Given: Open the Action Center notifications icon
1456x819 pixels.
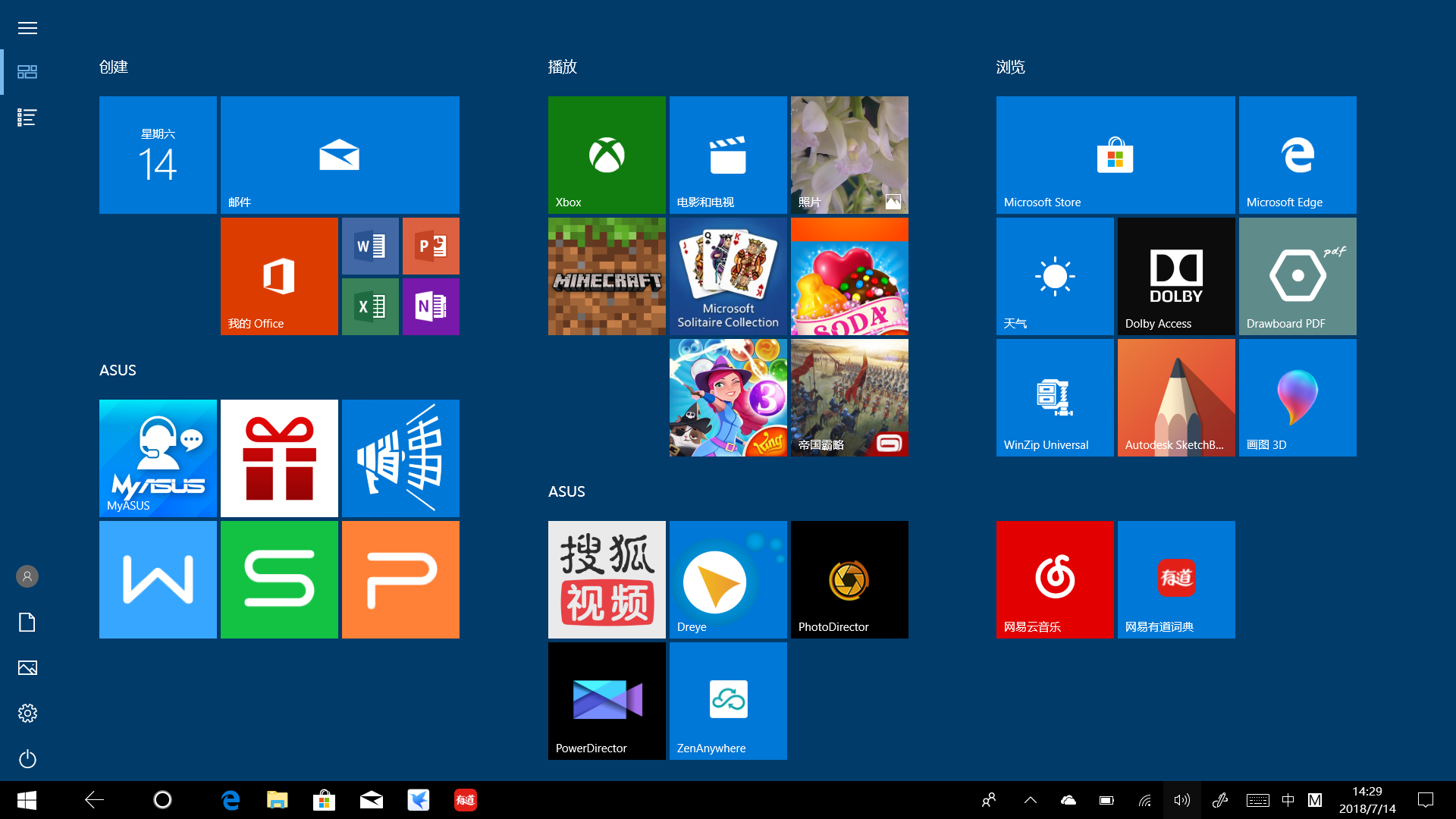Looking at the screenshot, I should (x=1426, y=800).
